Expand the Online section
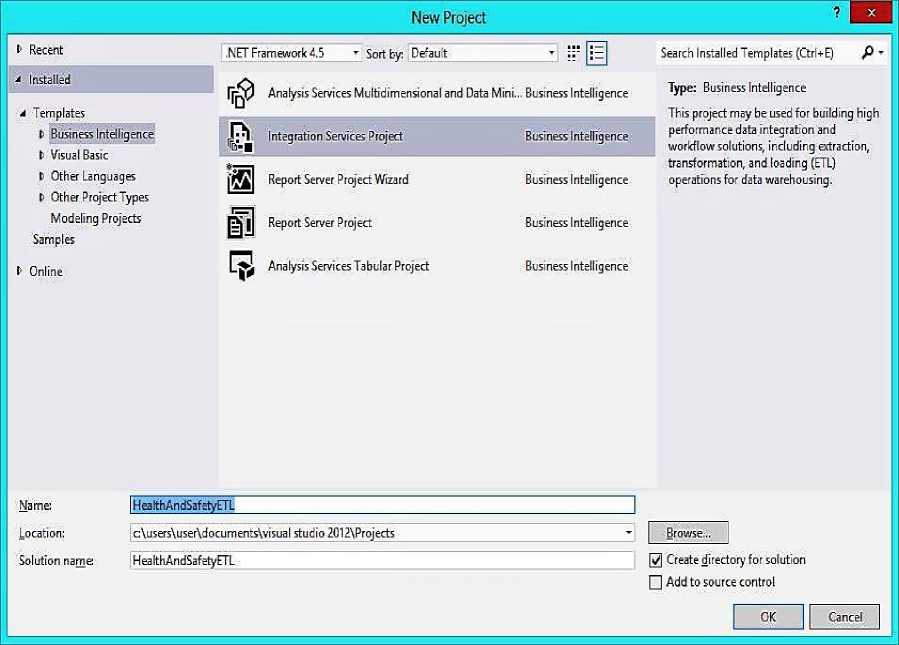 (x=19, y=271)
